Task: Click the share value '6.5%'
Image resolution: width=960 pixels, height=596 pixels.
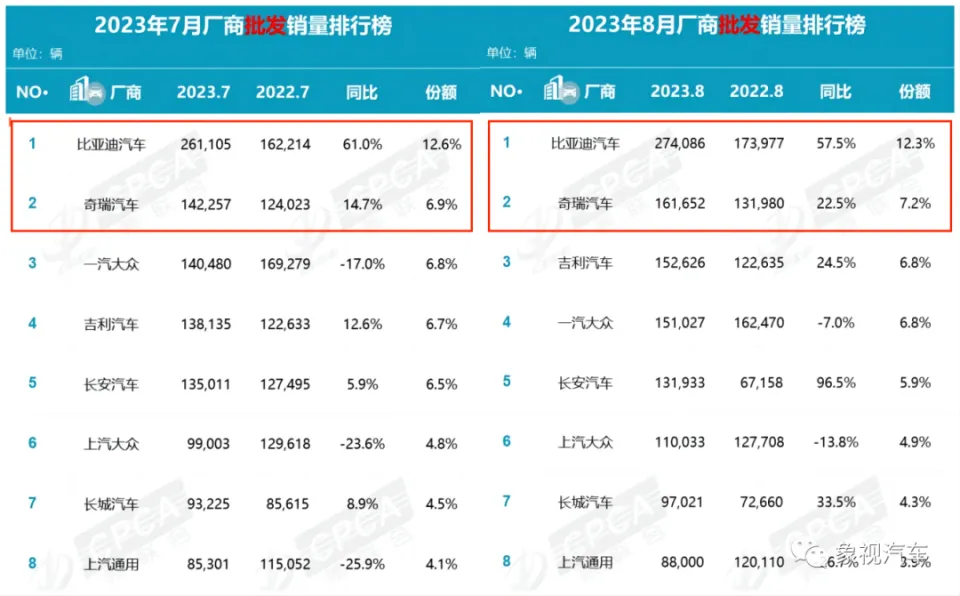Action: [x=441, y=384]
